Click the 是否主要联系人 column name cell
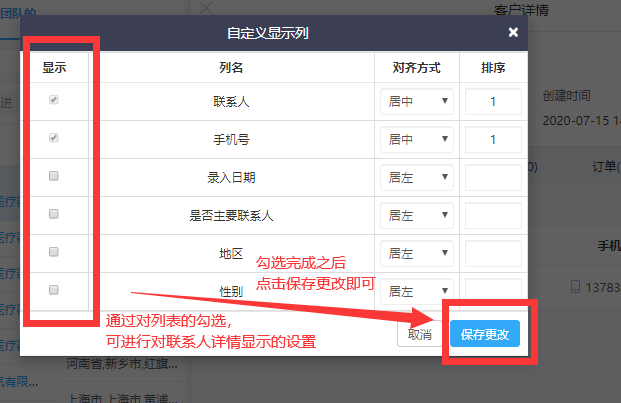 231,216
